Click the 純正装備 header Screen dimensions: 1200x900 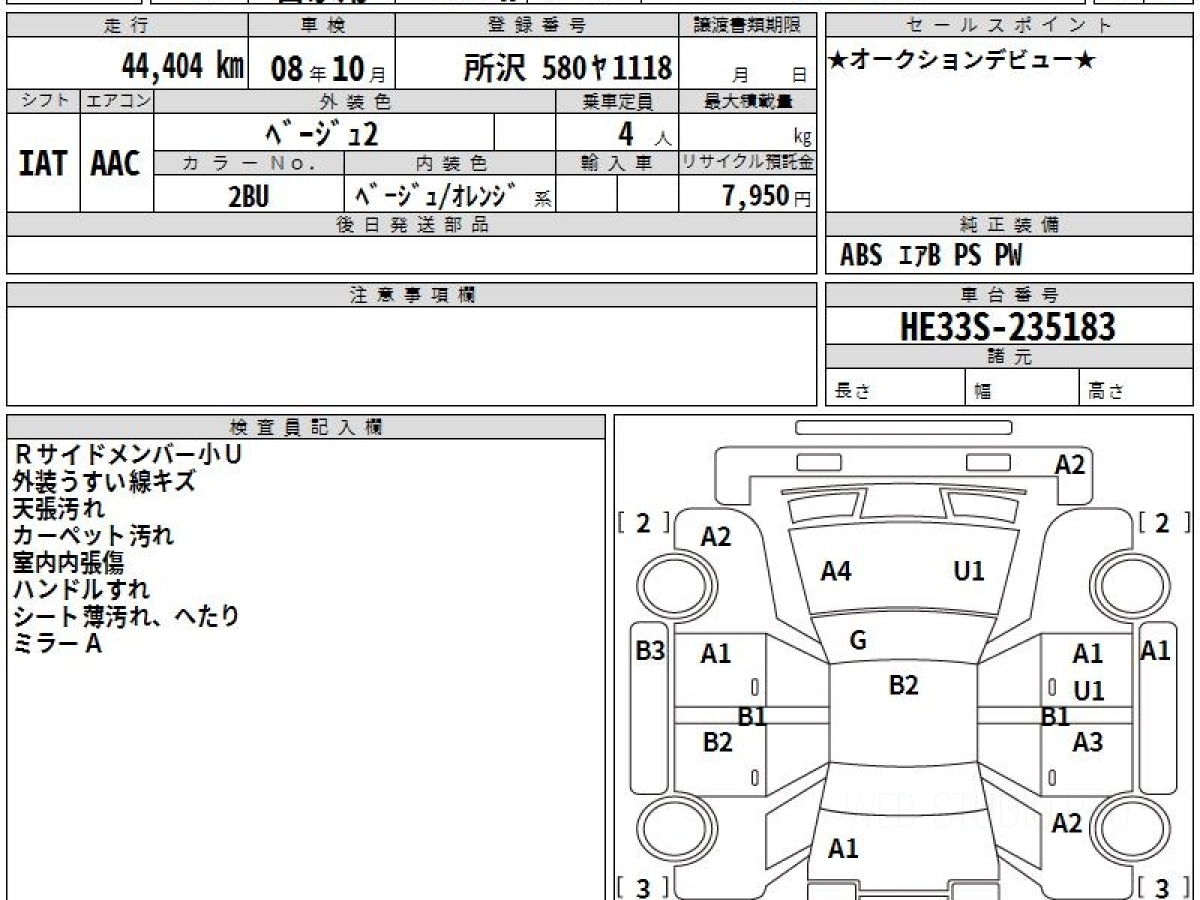pyautogui.click(x=1009, y=225)
